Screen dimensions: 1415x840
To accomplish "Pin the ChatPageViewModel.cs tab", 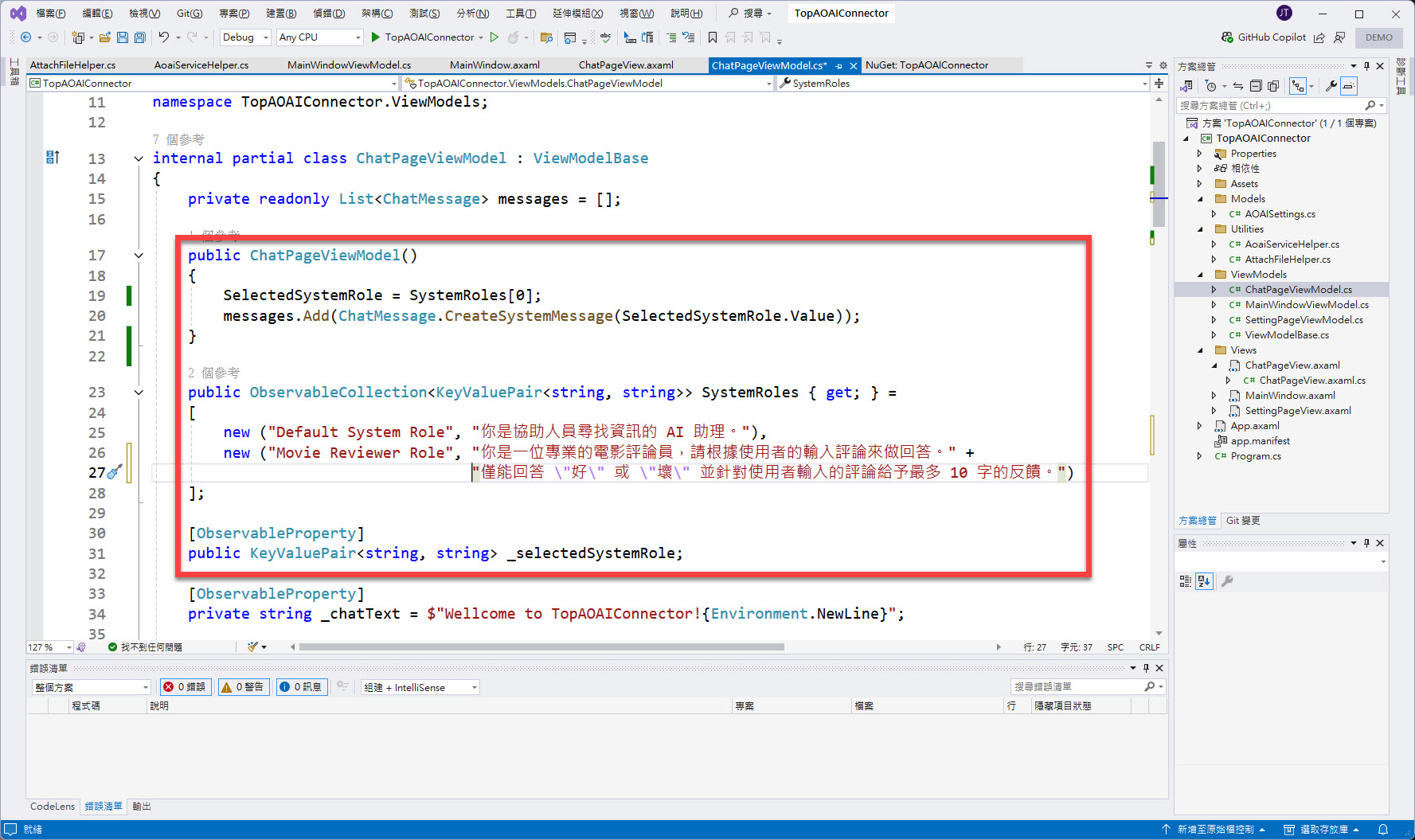I will click(x=838, y=66).
